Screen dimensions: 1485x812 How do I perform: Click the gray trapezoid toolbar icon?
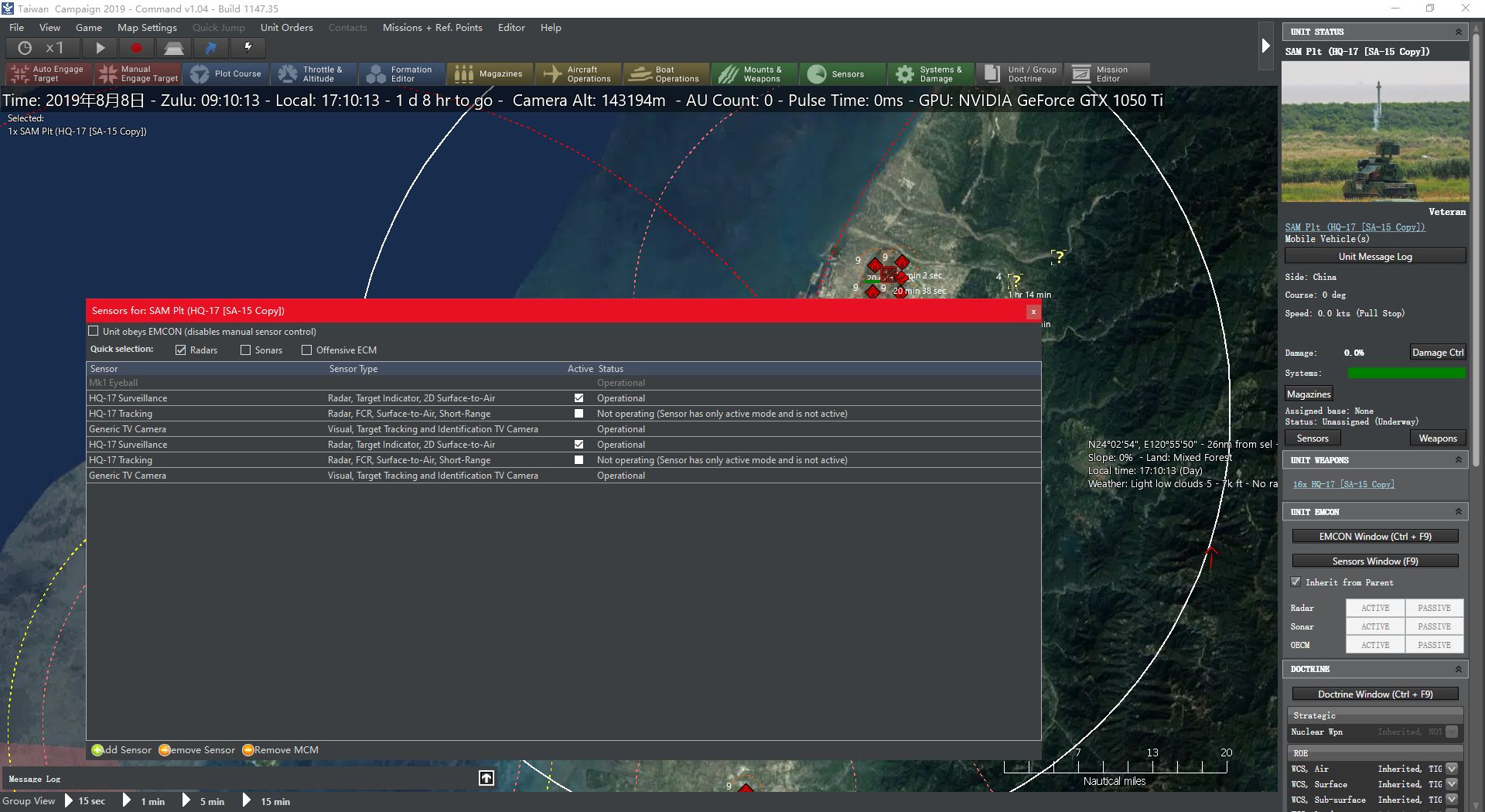173,48
